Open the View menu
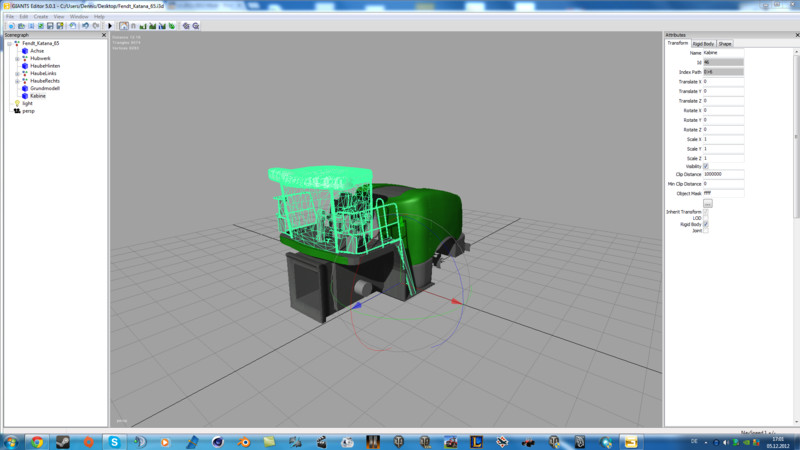800x450 pixels. [59, 17]
